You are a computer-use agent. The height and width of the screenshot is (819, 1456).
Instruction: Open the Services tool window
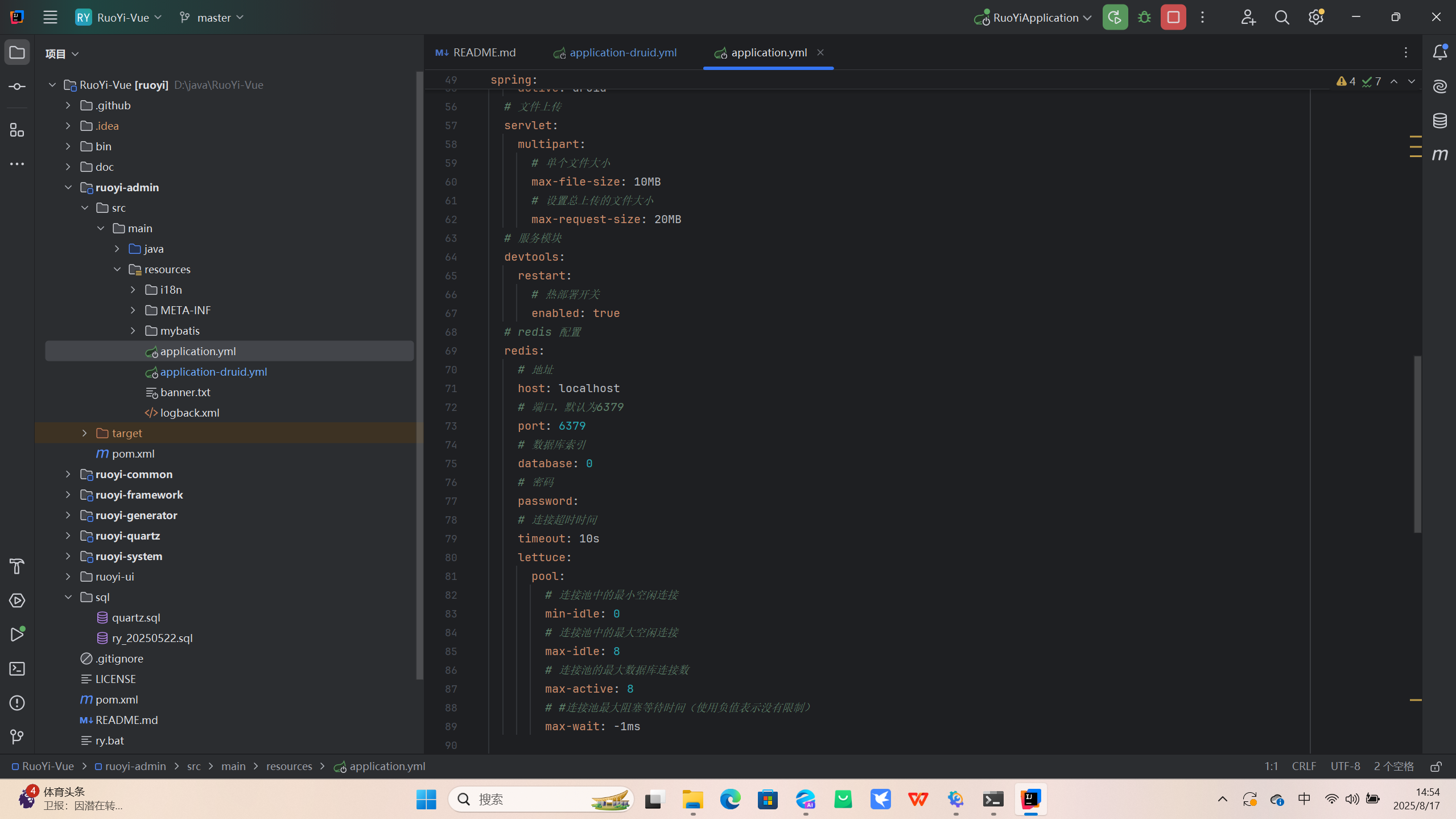coord(17,600)
